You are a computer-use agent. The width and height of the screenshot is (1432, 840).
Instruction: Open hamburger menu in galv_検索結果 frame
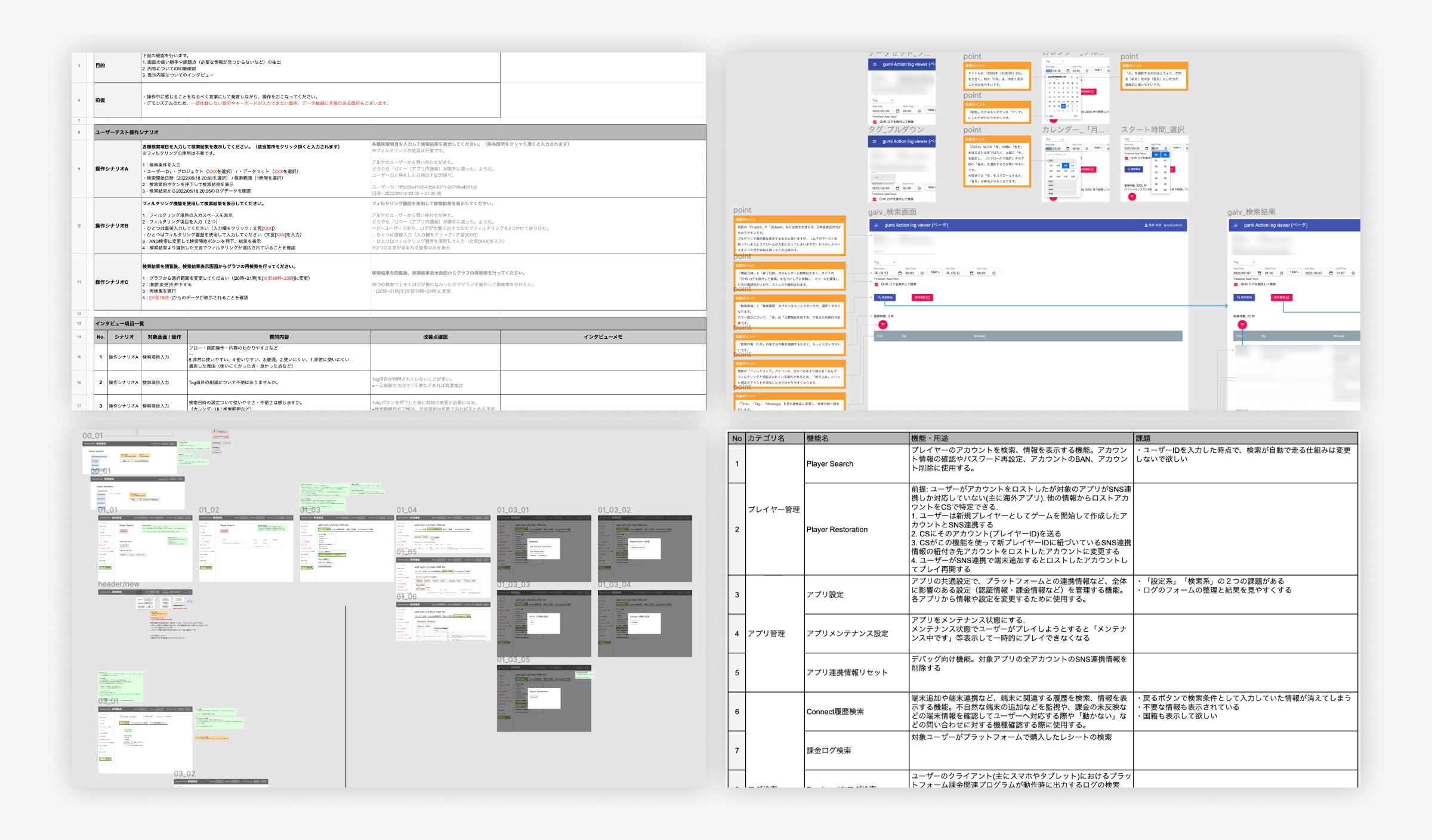(1236, 225)
